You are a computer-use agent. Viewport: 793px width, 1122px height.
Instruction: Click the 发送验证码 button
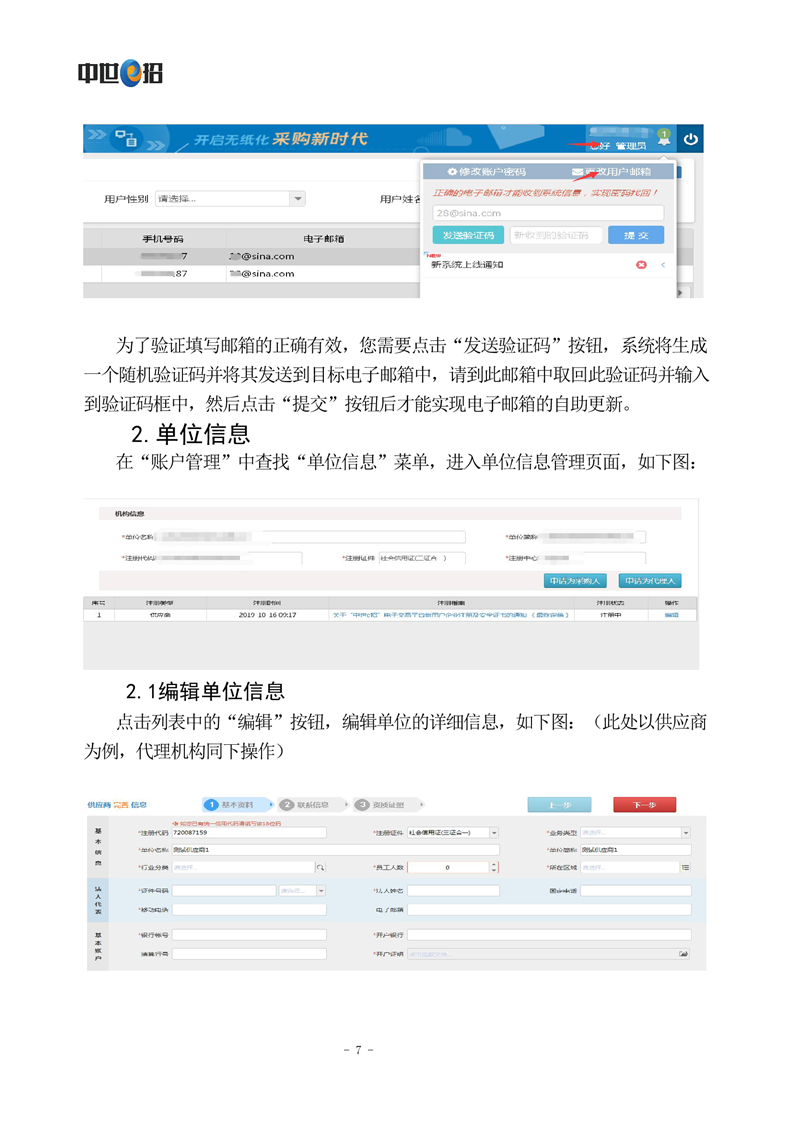(467, 235)
